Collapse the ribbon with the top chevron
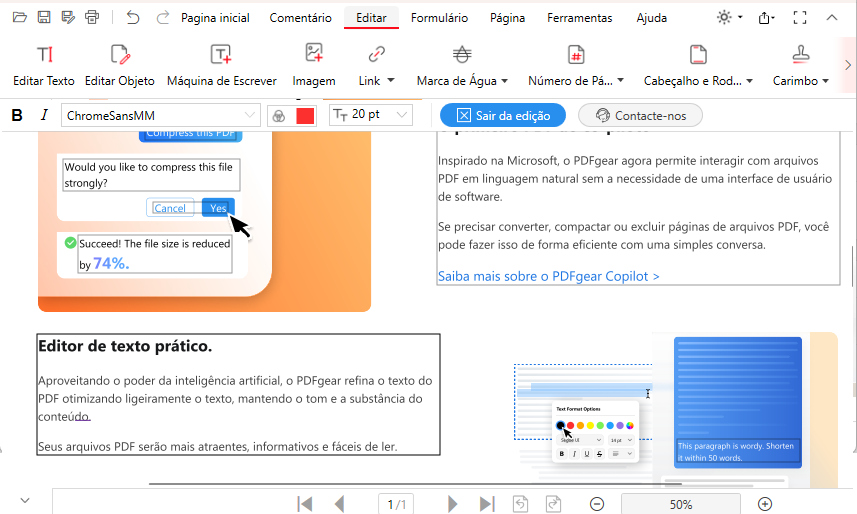 831,17
